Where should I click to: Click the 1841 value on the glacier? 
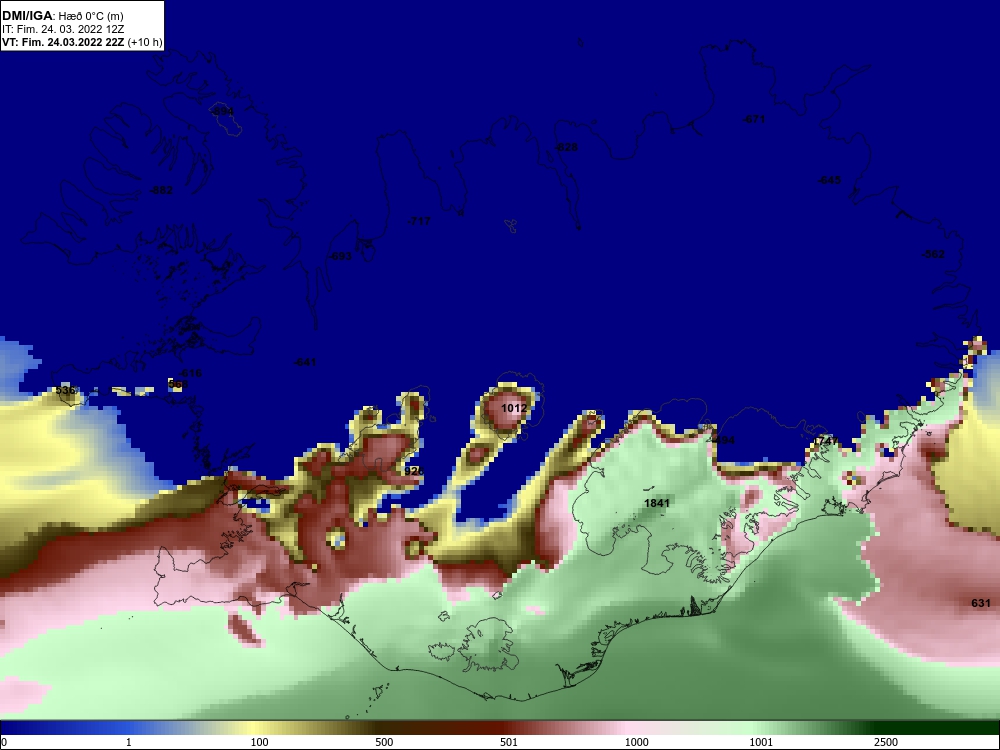(657, 503)
